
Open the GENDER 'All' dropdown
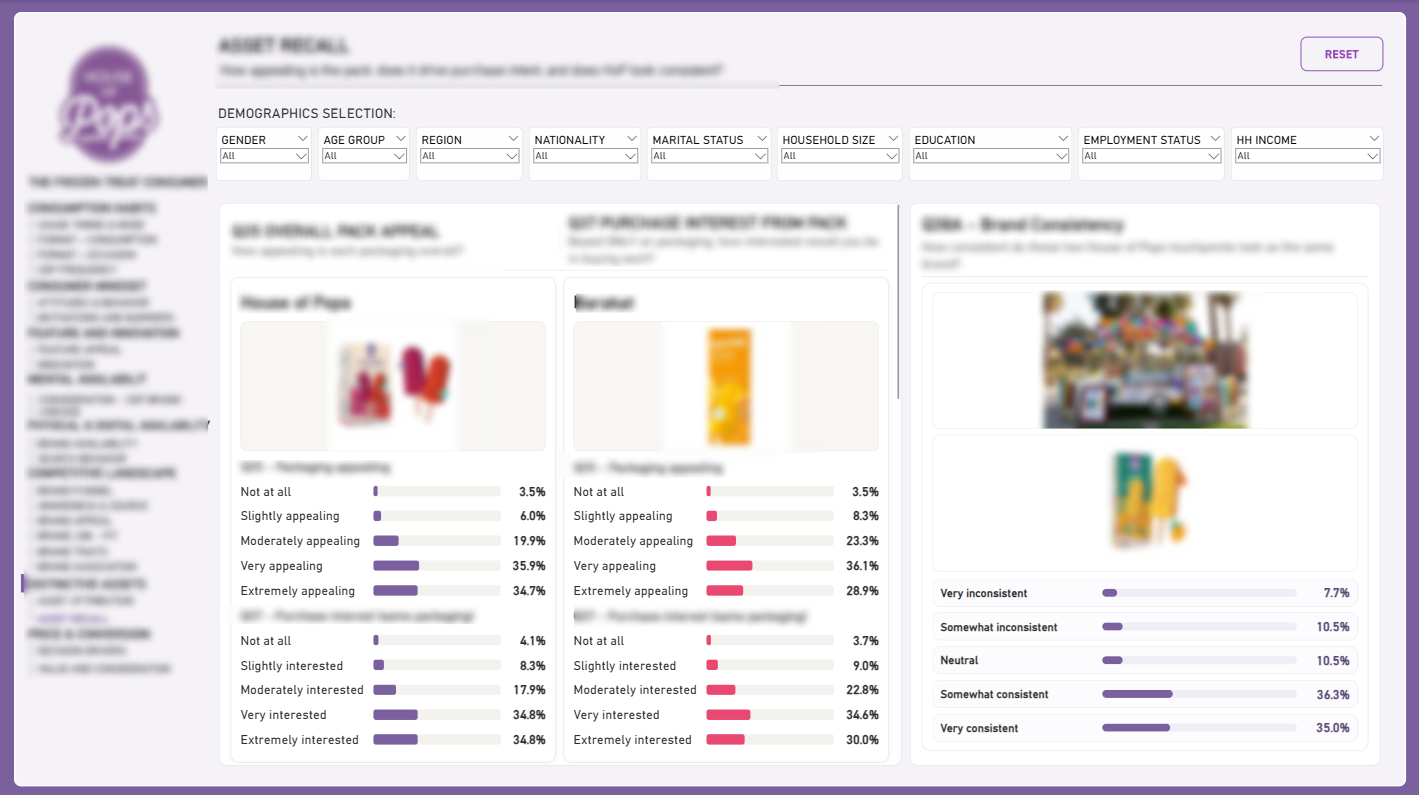pos(264,156)
